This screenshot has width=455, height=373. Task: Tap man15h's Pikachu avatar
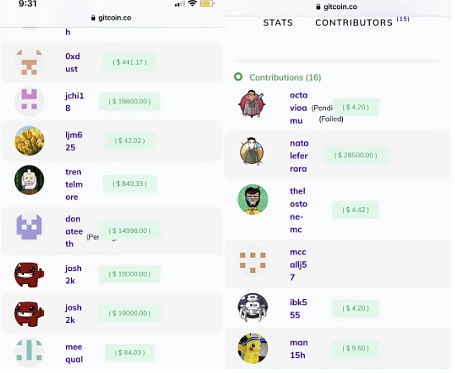253,348
